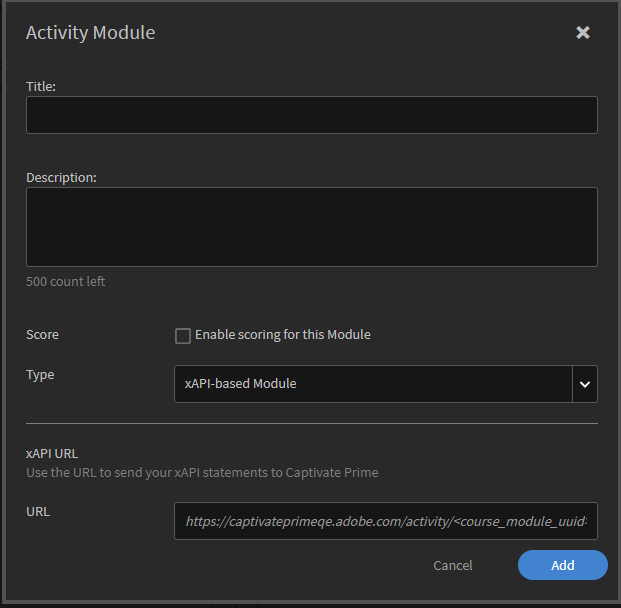621x608 pixels.
Task: Click the 'Activity Module' dialog title
Action: [x=90, y=33]
